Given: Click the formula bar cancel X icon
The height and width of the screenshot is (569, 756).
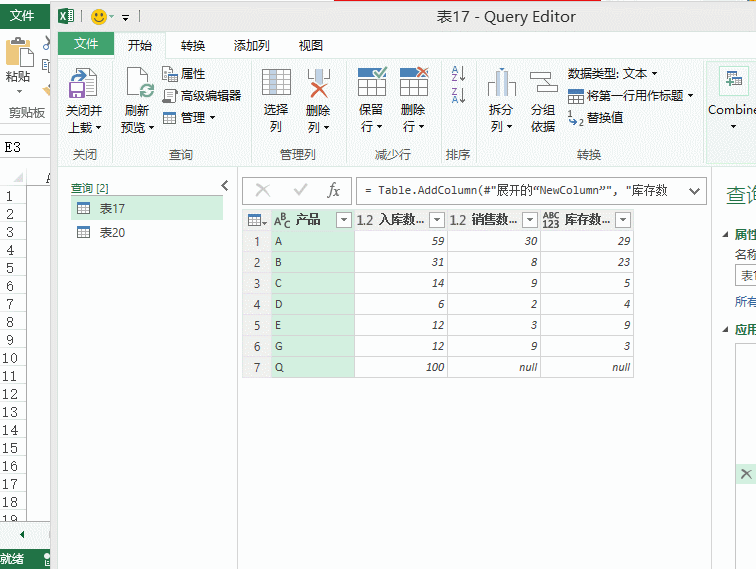Looking at the screenshot, I should point(263,190).
